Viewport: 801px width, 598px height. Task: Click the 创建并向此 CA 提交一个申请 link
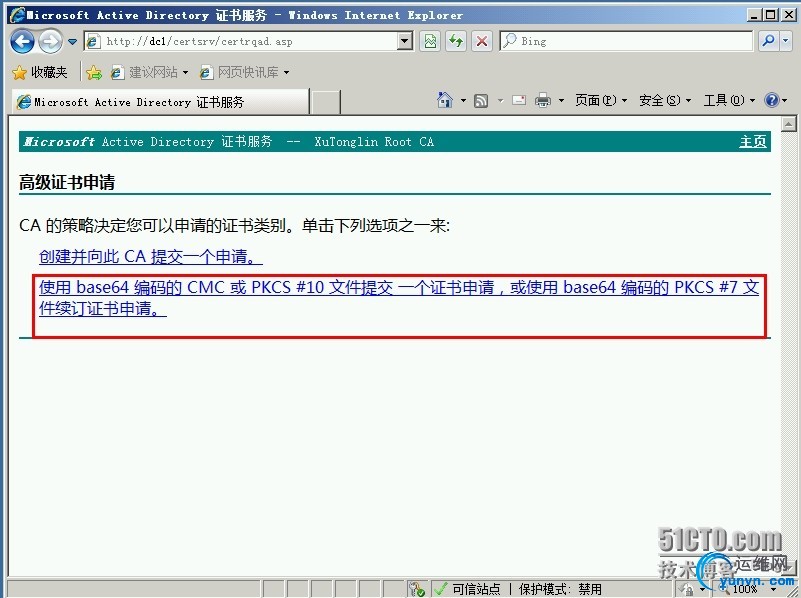pos(151,256)
